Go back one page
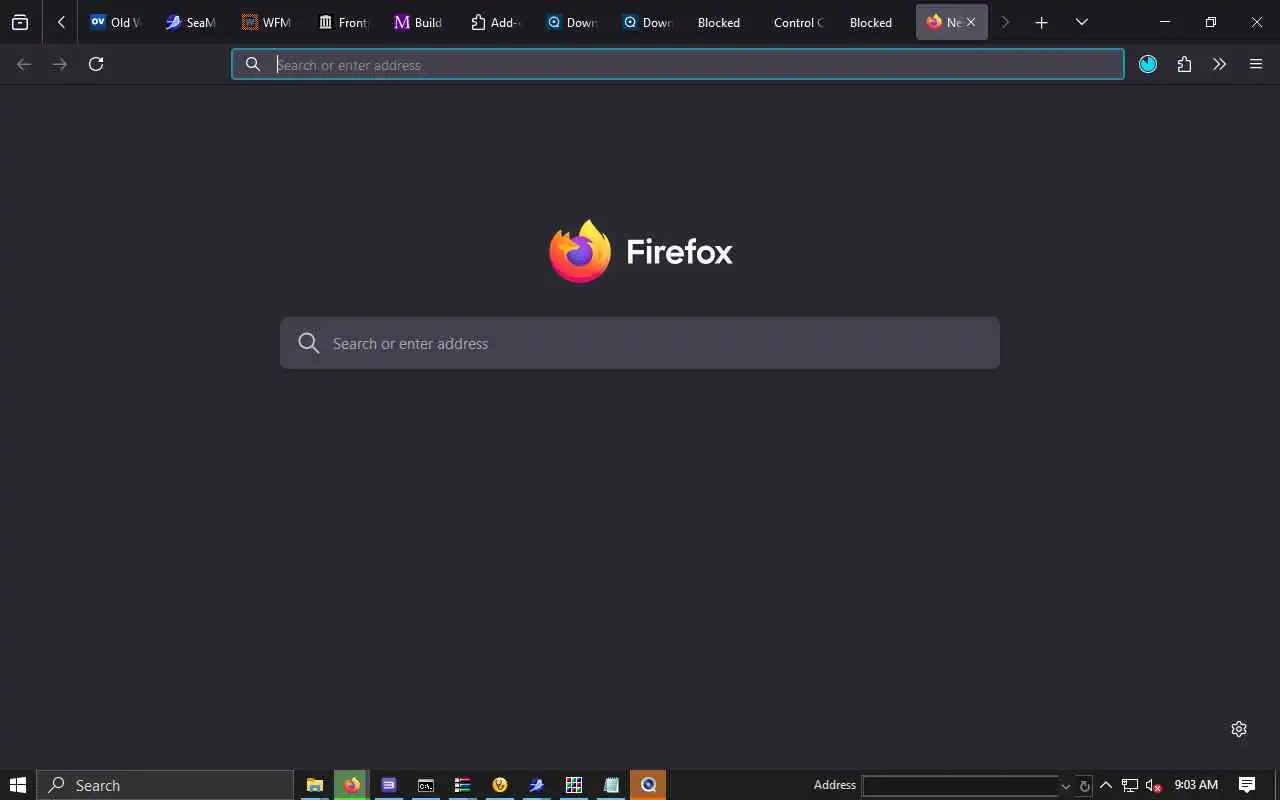This screenshot has height=800, width=1280. tap(24, 64)
